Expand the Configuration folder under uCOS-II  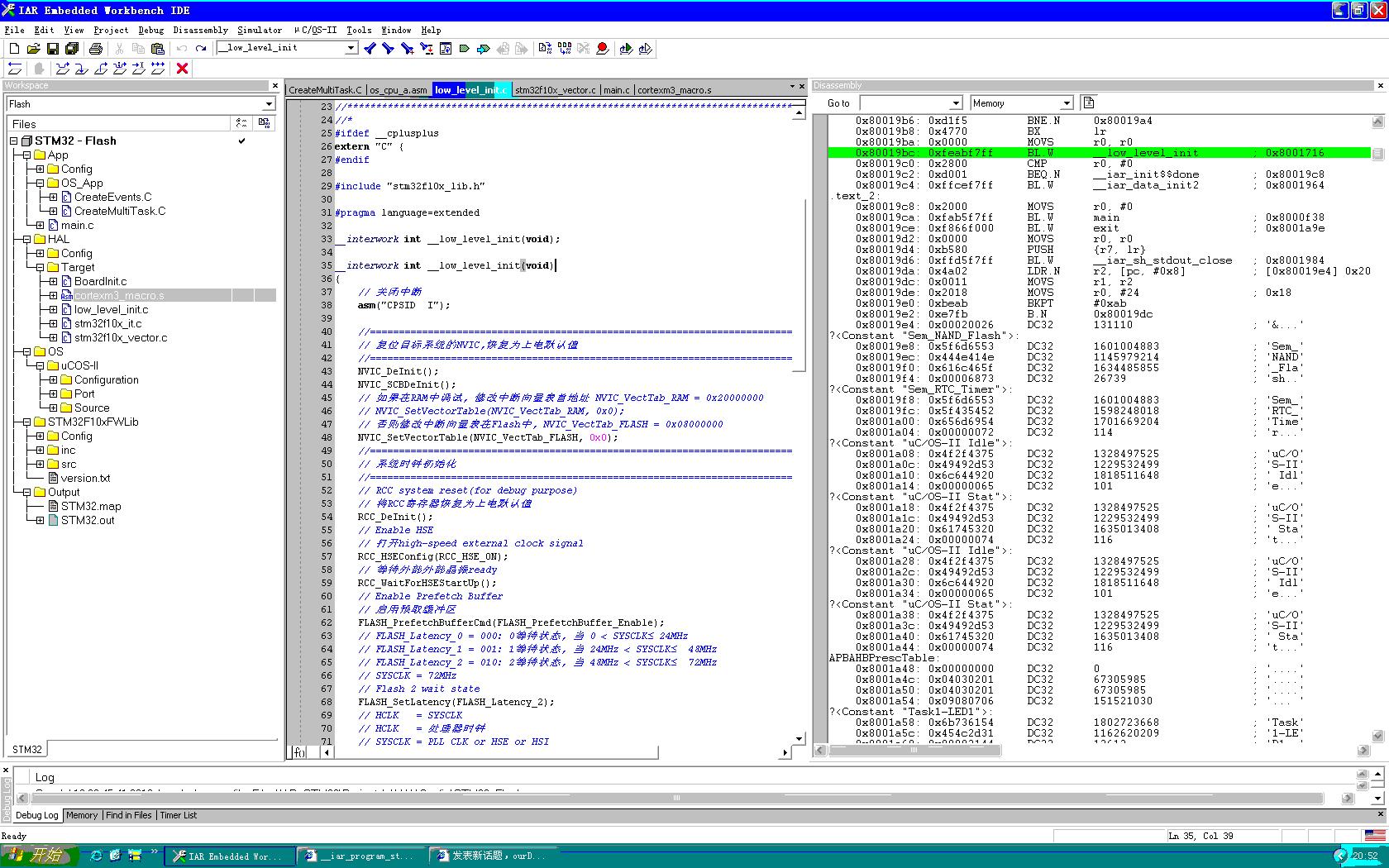[x=54, y=380]
